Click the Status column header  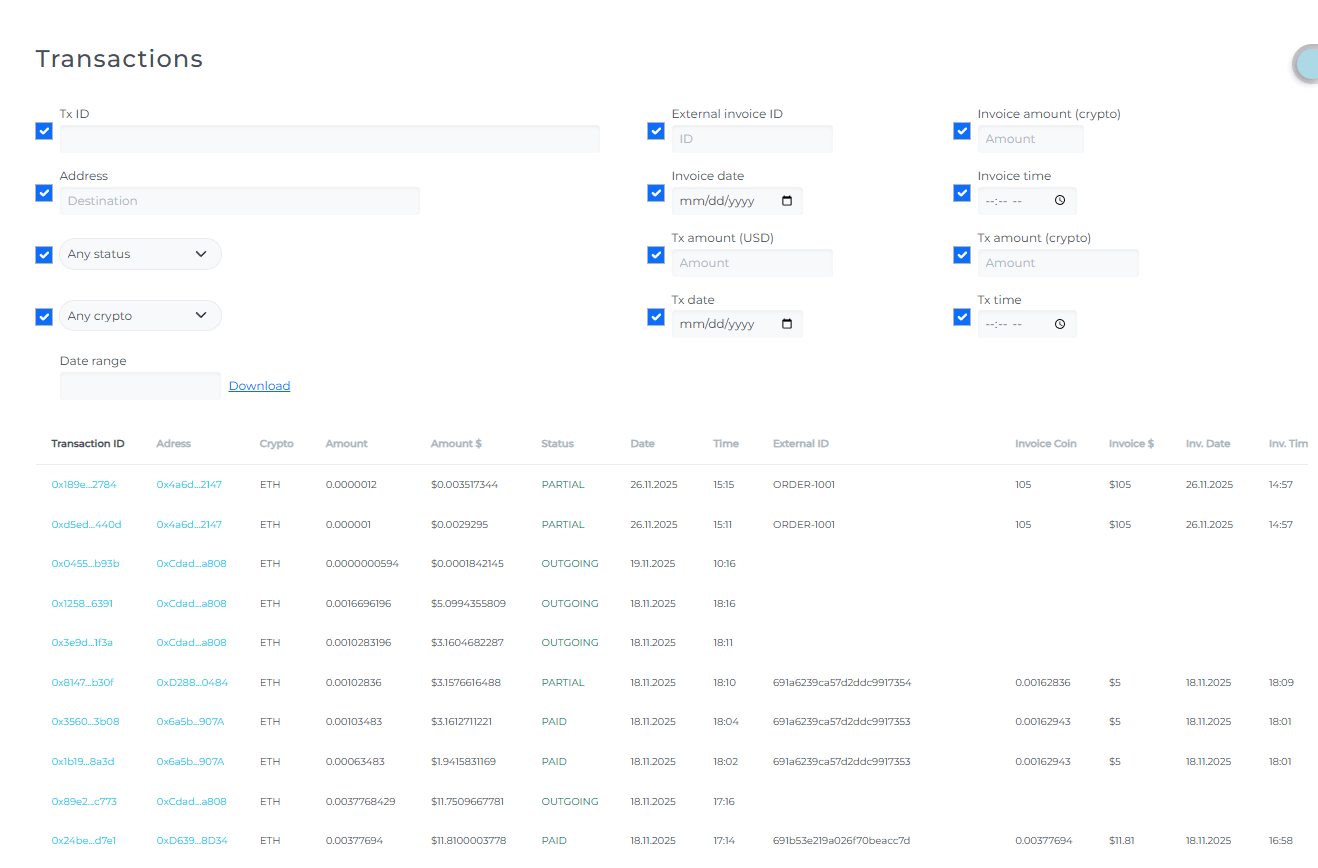pos(557,444)
